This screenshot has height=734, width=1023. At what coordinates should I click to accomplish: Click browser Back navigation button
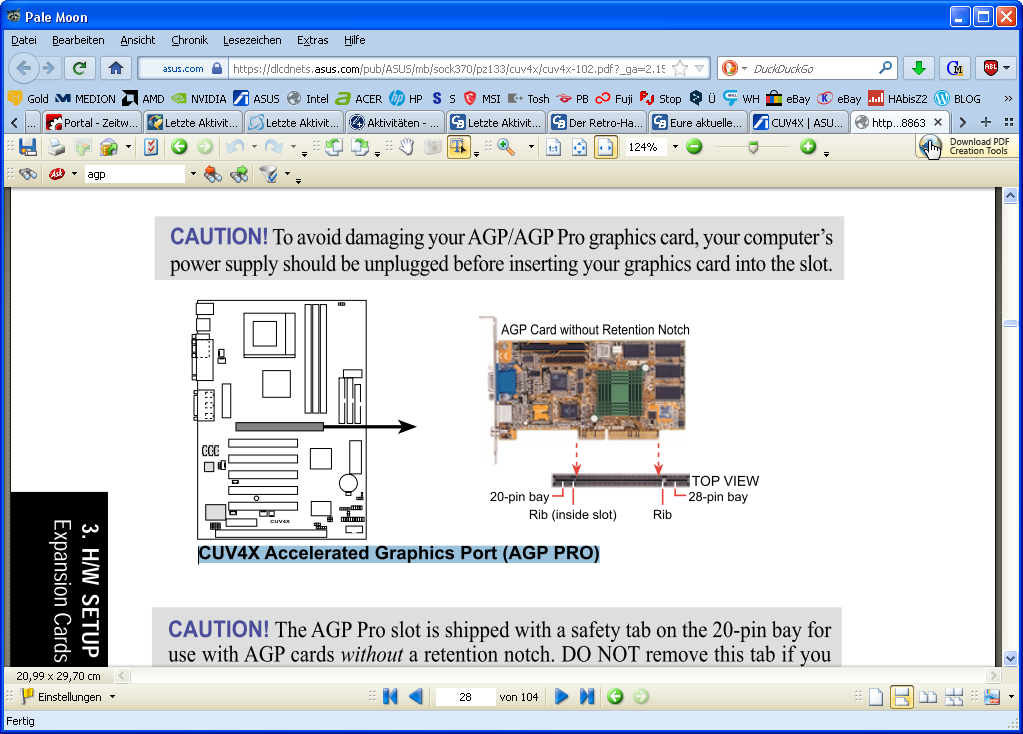coord(23,68)
